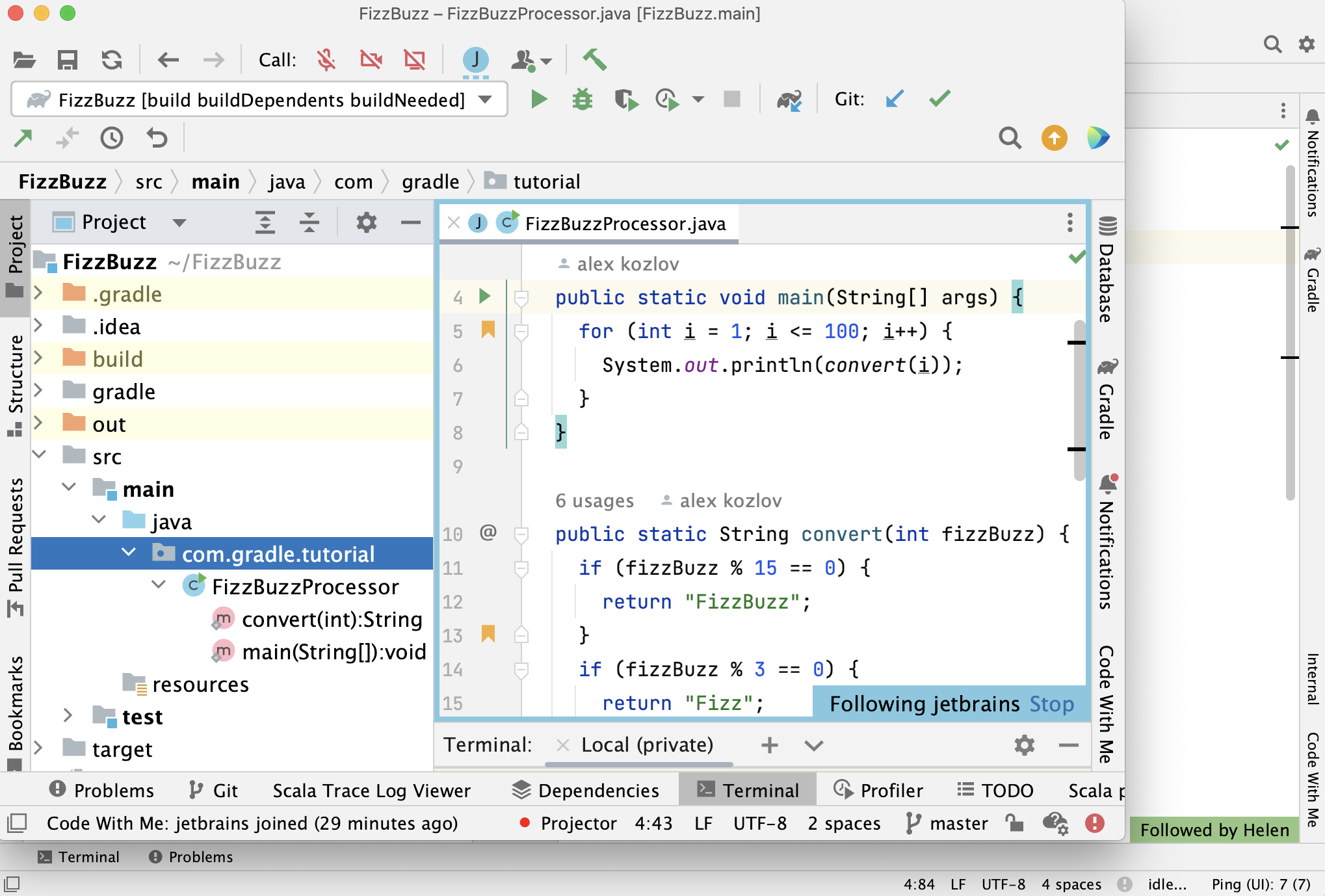1325x896 pixels.
Task: Open the Problems tool window tab
Action: (x=102, y=791)
